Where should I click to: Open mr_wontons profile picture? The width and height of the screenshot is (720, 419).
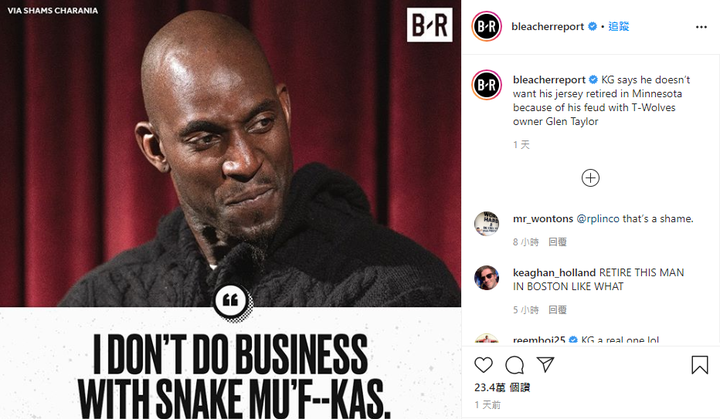pos(486,223)
